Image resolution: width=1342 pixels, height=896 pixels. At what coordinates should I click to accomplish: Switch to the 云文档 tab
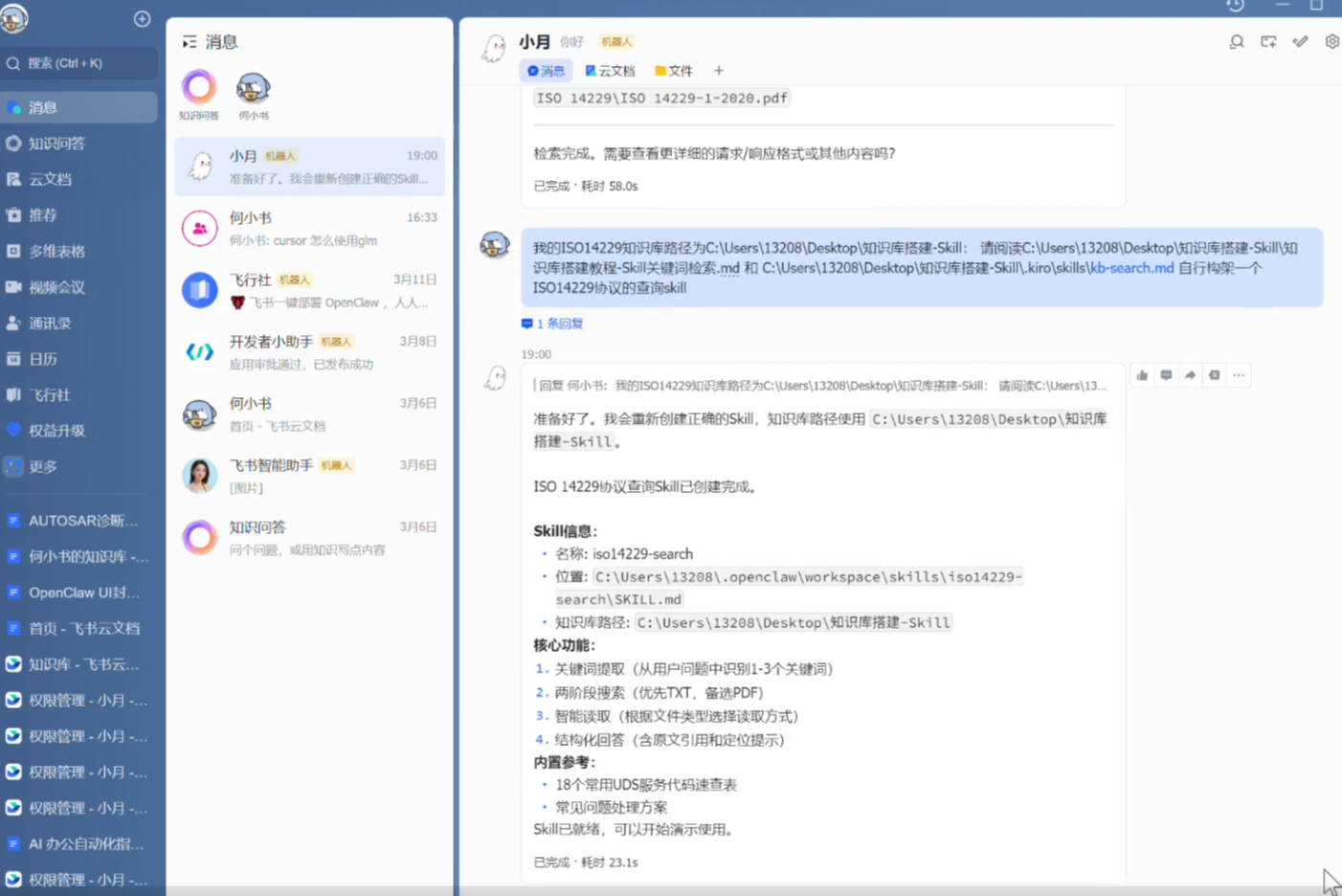tap(610, 70)
